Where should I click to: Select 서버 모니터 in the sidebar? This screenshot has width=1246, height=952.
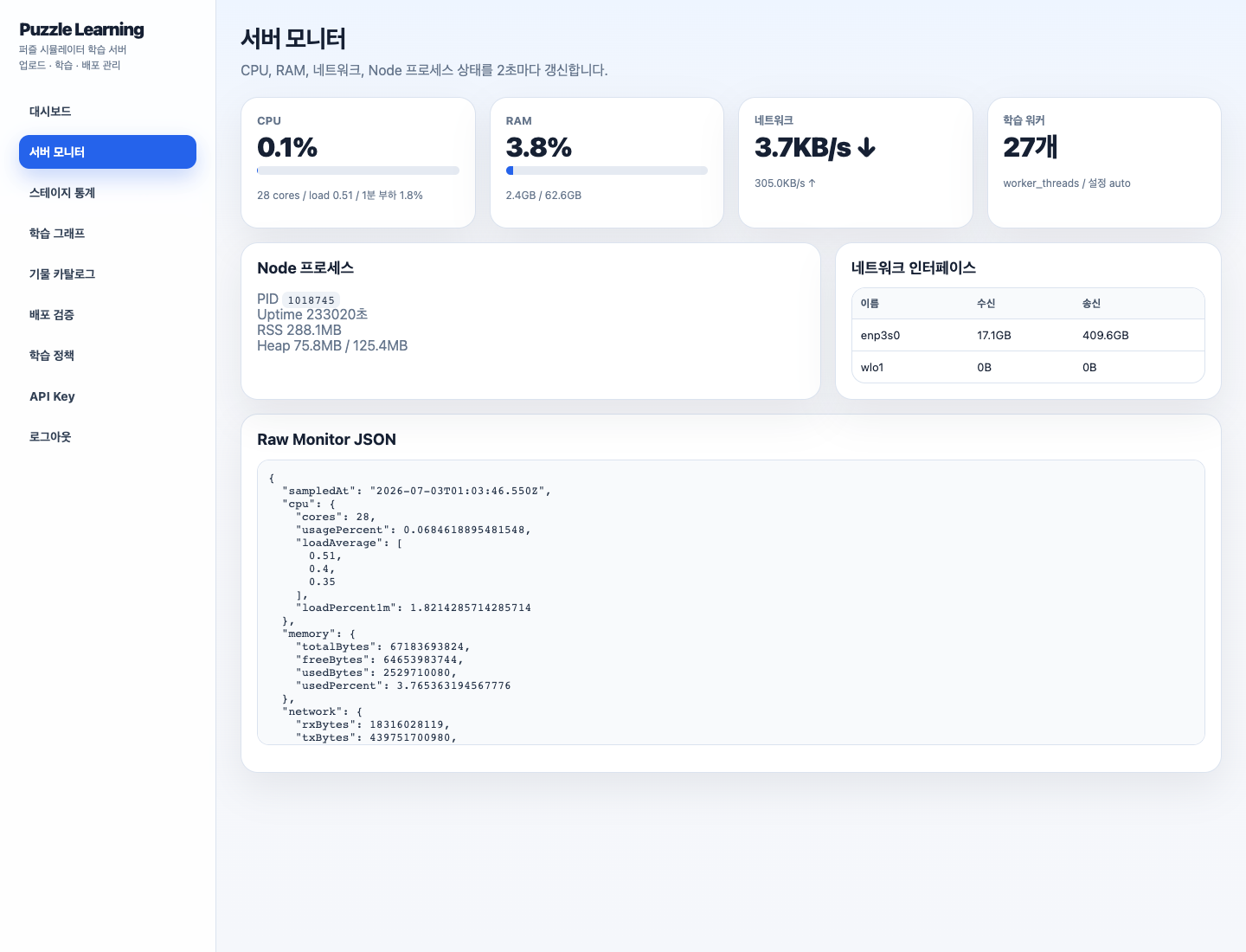107,152
